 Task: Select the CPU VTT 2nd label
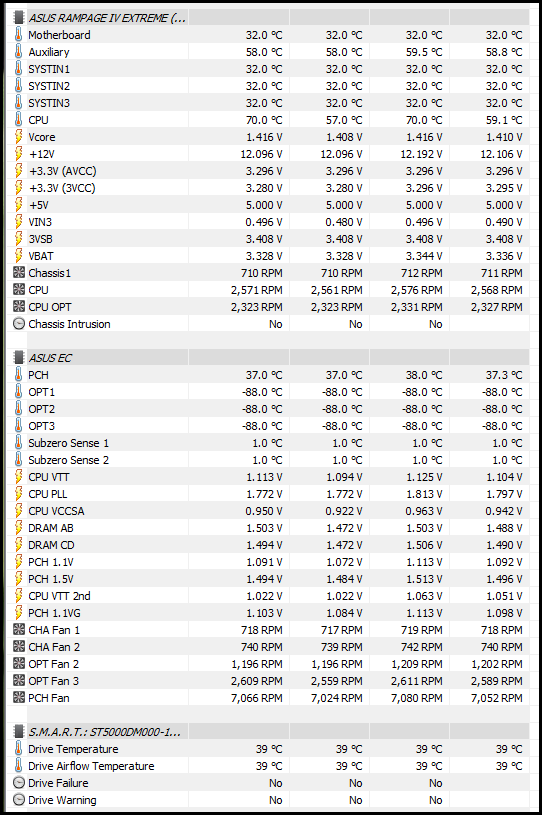coord(59,596)
